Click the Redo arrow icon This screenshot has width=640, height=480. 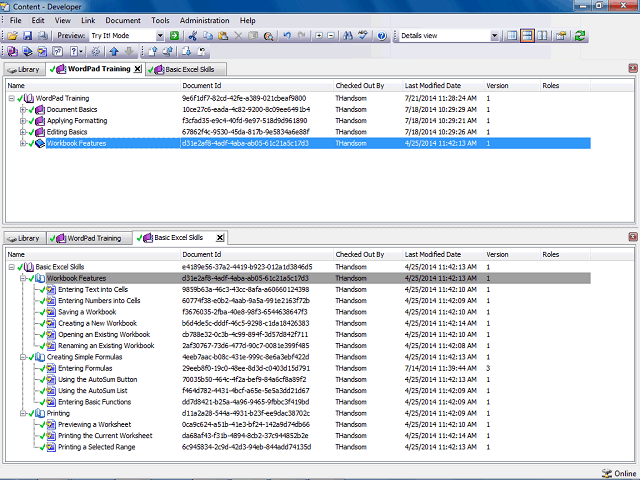[x=302, y=36]
